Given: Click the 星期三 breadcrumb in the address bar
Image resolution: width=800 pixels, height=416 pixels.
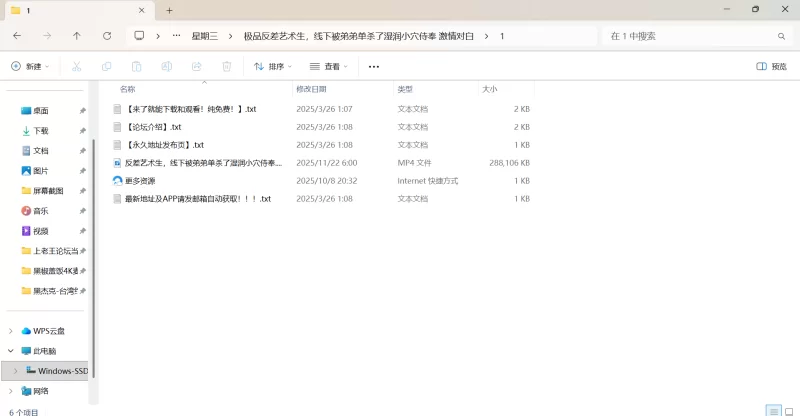Looking at the screenshot, I should tap(205, 35).
